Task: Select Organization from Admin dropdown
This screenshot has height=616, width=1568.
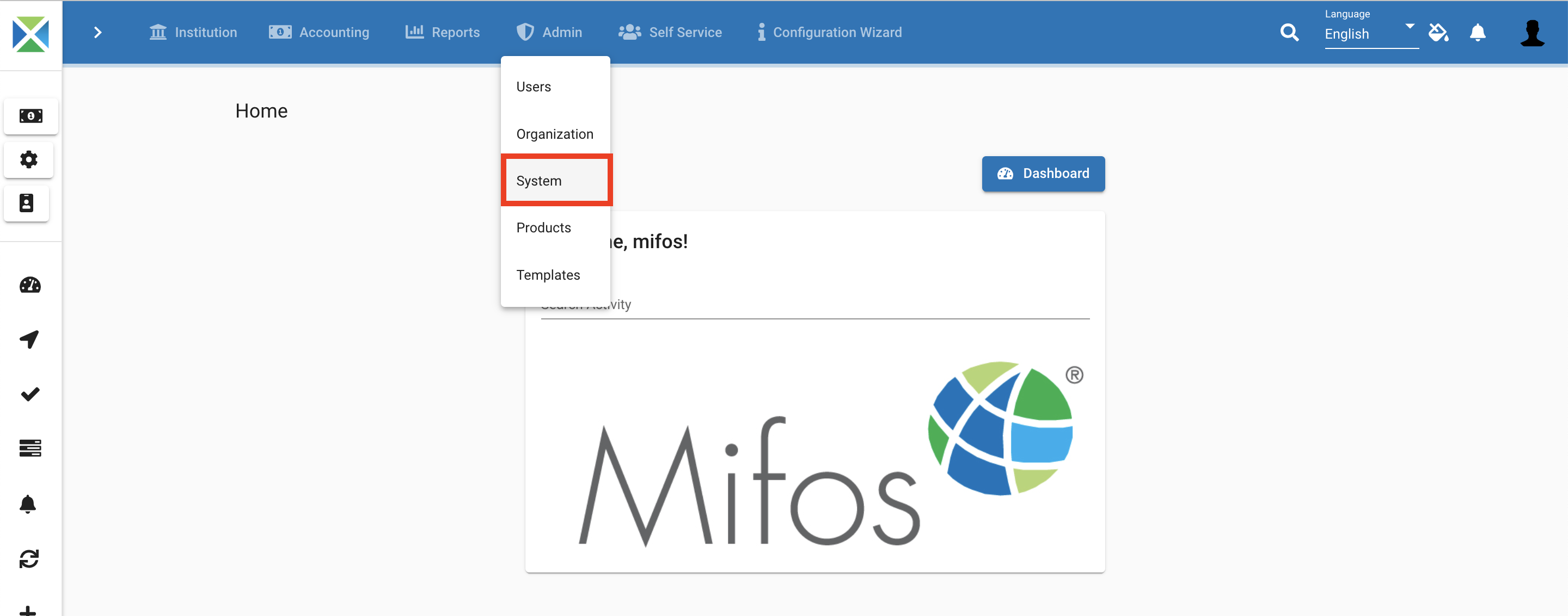Action: point(555,134)
